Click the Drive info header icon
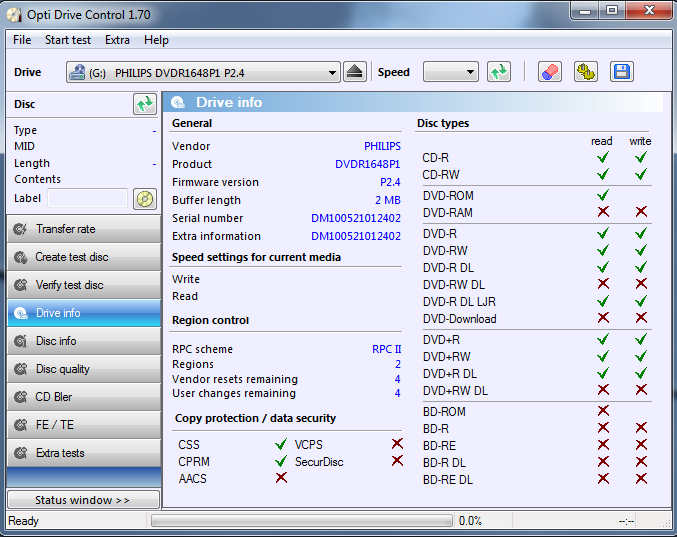Image resolution: width=677 pixels, height=537 pixels. pyautogui.click(x=178, y=102)
